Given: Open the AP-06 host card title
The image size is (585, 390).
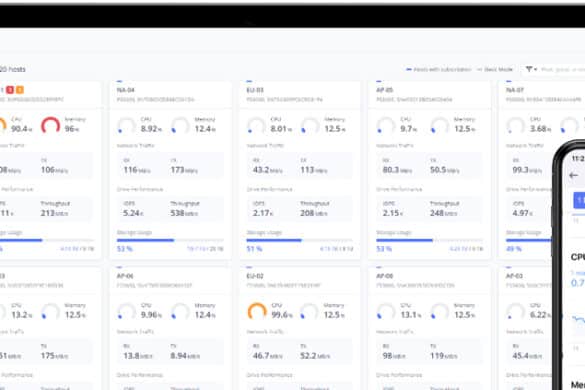Looking at the screenshot, I should (x=126, y=276).
